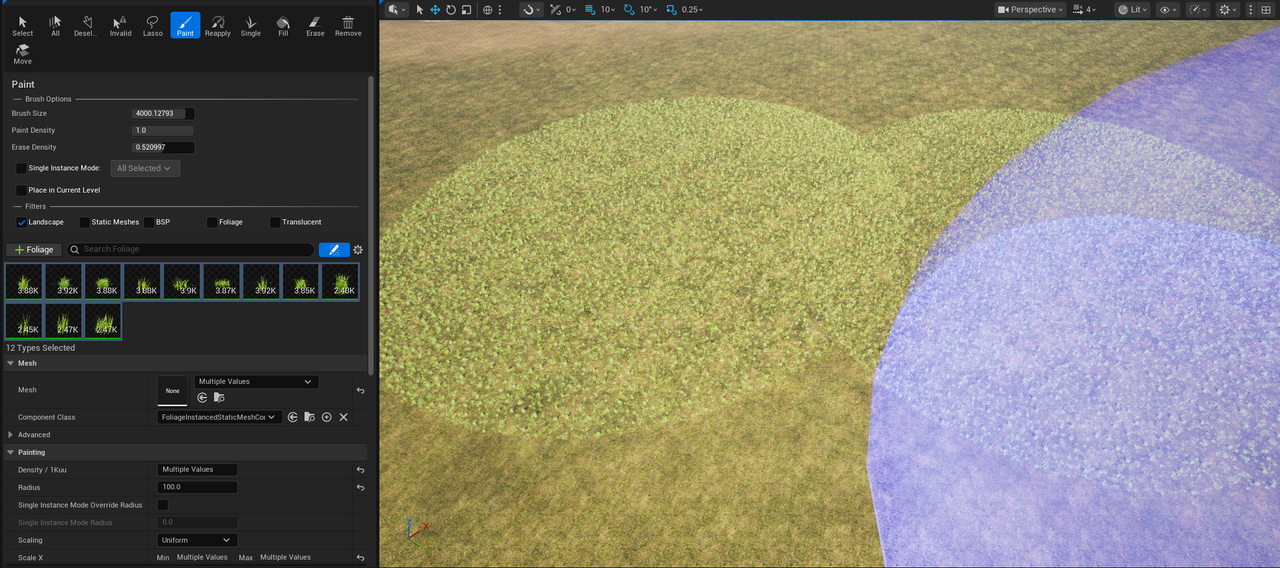The height and width of the screenshot is (568, 1280).
Task: Click the Radius value field
Action: click(198, 487)
